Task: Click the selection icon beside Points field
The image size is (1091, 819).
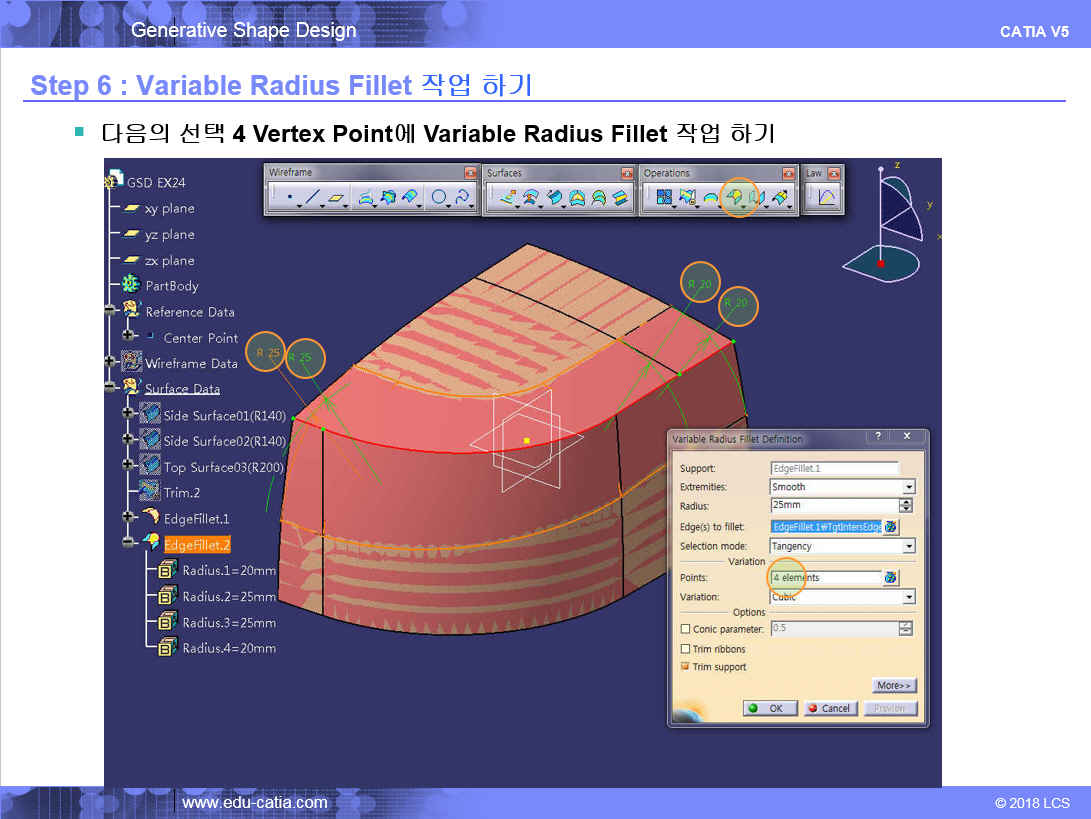Action: coord(891,578)
